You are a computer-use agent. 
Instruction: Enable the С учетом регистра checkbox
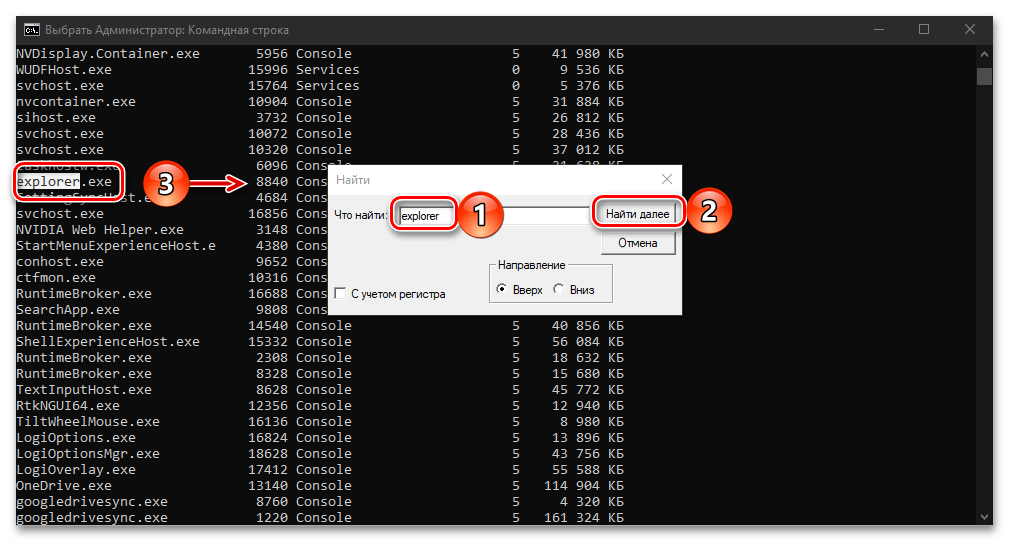pos(342,294)
